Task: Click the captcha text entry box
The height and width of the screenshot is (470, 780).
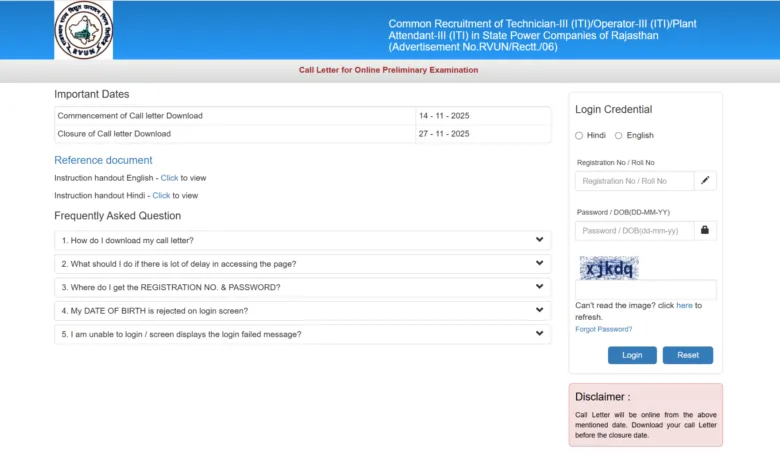Action: [x=646, y=289]
